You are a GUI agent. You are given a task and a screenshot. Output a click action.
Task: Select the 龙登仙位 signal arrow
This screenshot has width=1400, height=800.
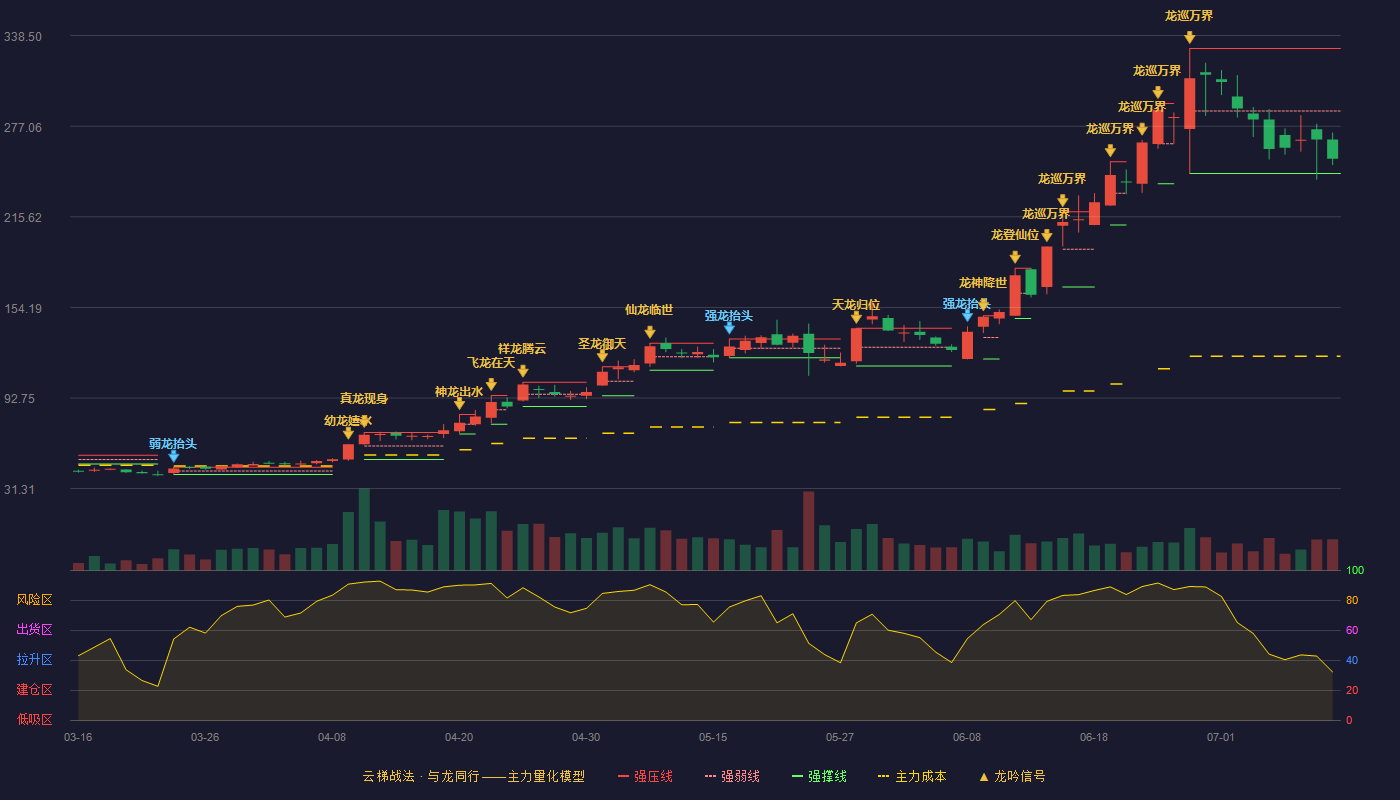click(x=1015, y=257)
